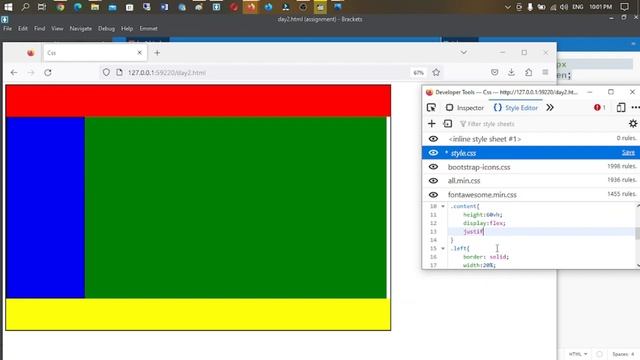Reload the current Firefox page
Image resolution: width=640 pixels, height=360 pixels.
48,73
